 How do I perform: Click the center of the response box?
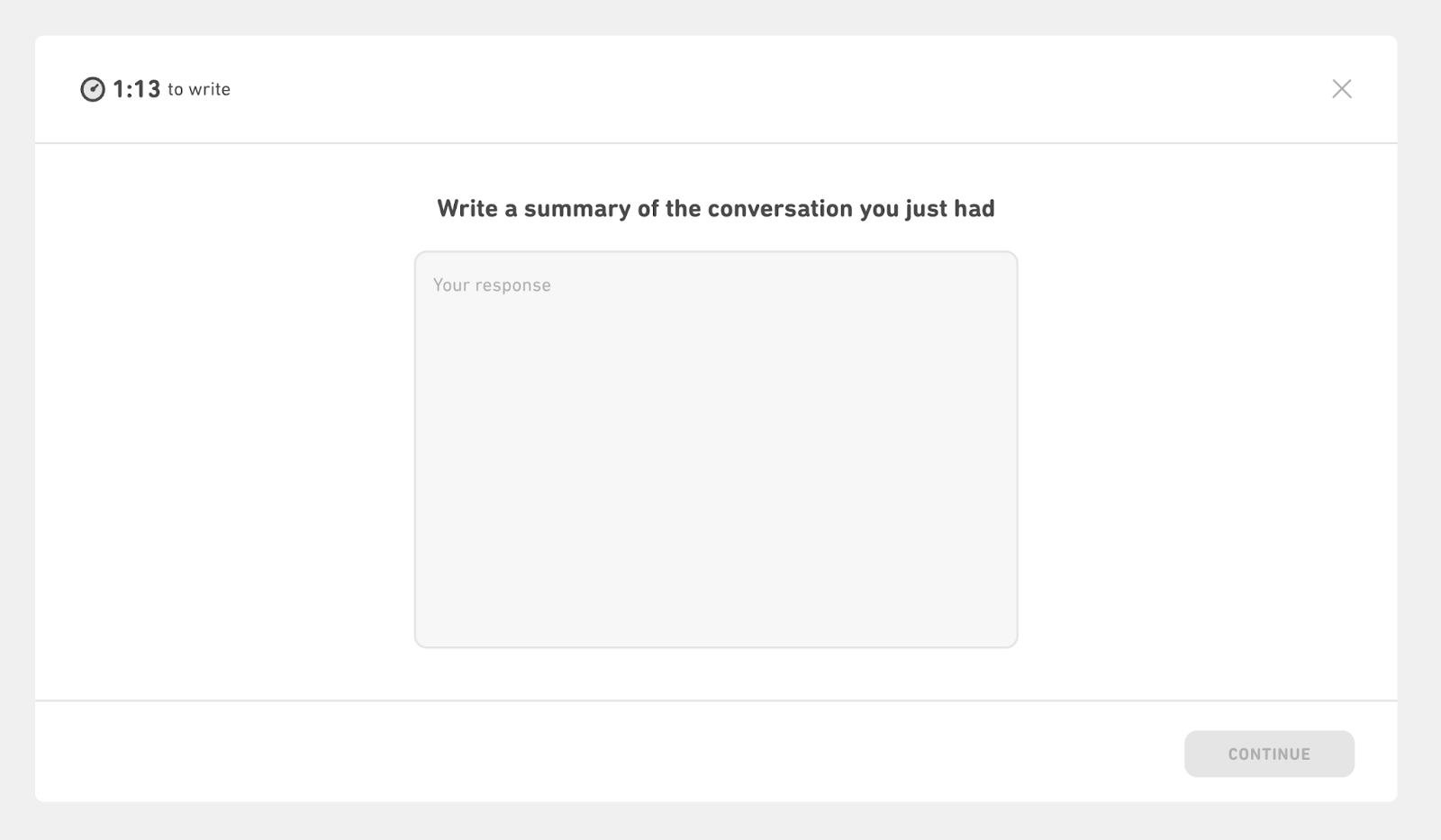[x=715, y=448]
